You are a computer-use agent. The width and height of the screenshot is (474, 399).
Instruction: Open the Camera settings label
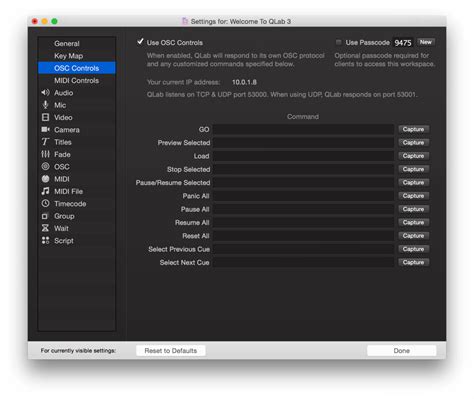point(67,130)
